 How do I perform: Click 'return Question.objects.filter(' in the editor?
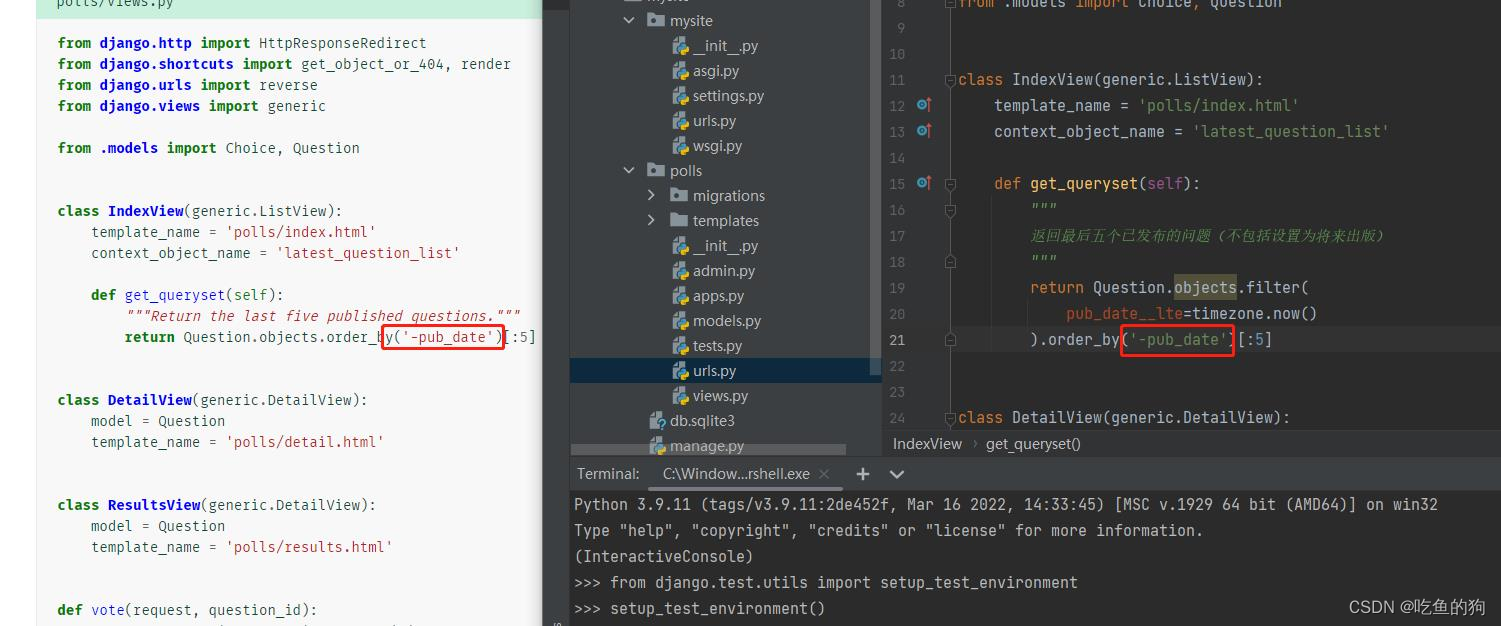(1169, 288)
